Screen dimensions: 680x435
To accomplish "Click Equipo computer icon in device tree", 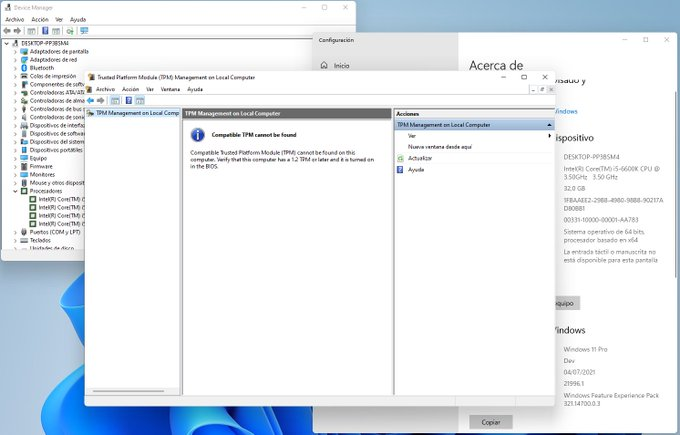I will click(24, 158).
